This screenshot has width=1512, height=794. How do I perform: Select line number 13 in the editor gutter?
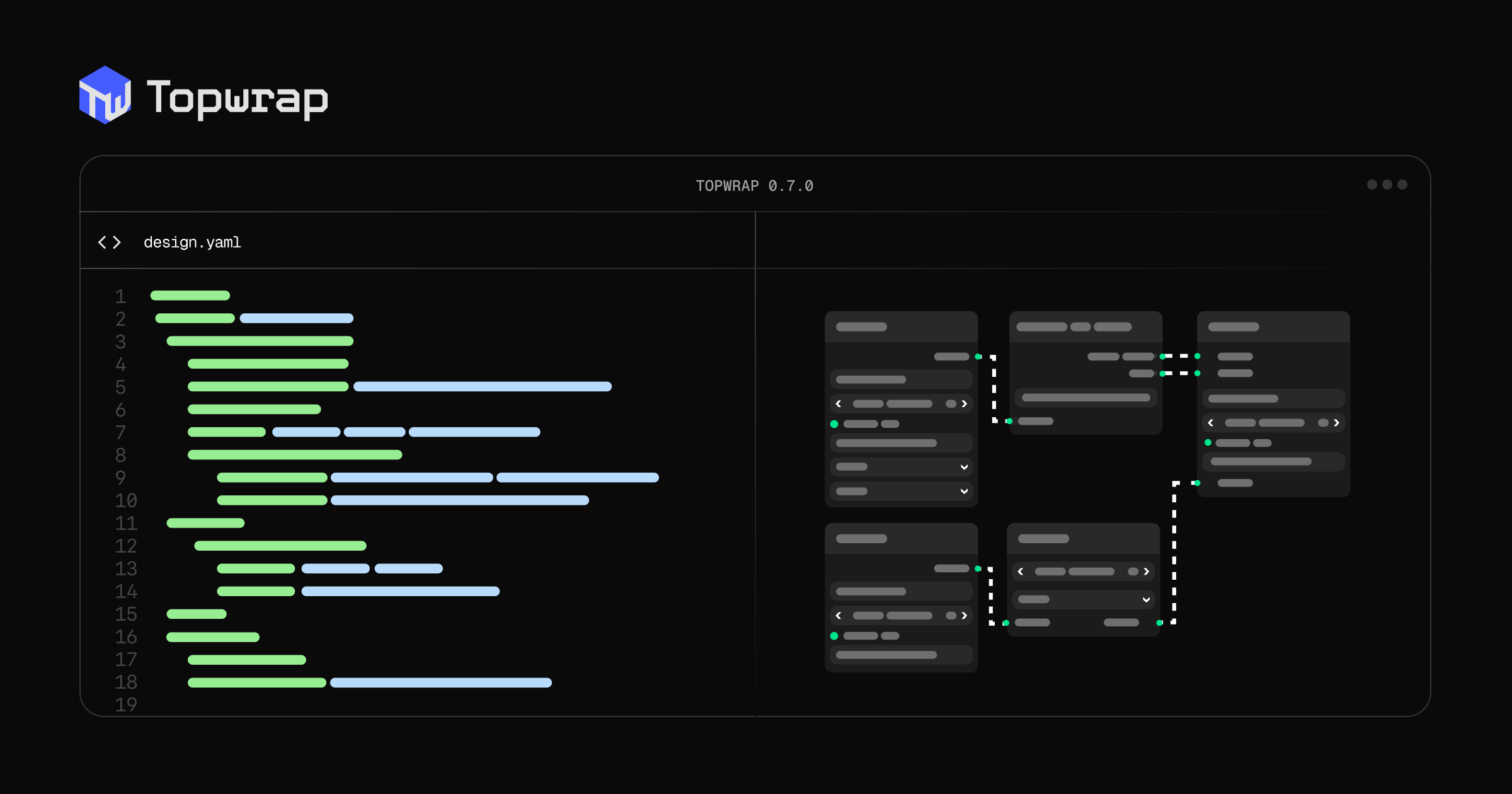tap(126, 568)
